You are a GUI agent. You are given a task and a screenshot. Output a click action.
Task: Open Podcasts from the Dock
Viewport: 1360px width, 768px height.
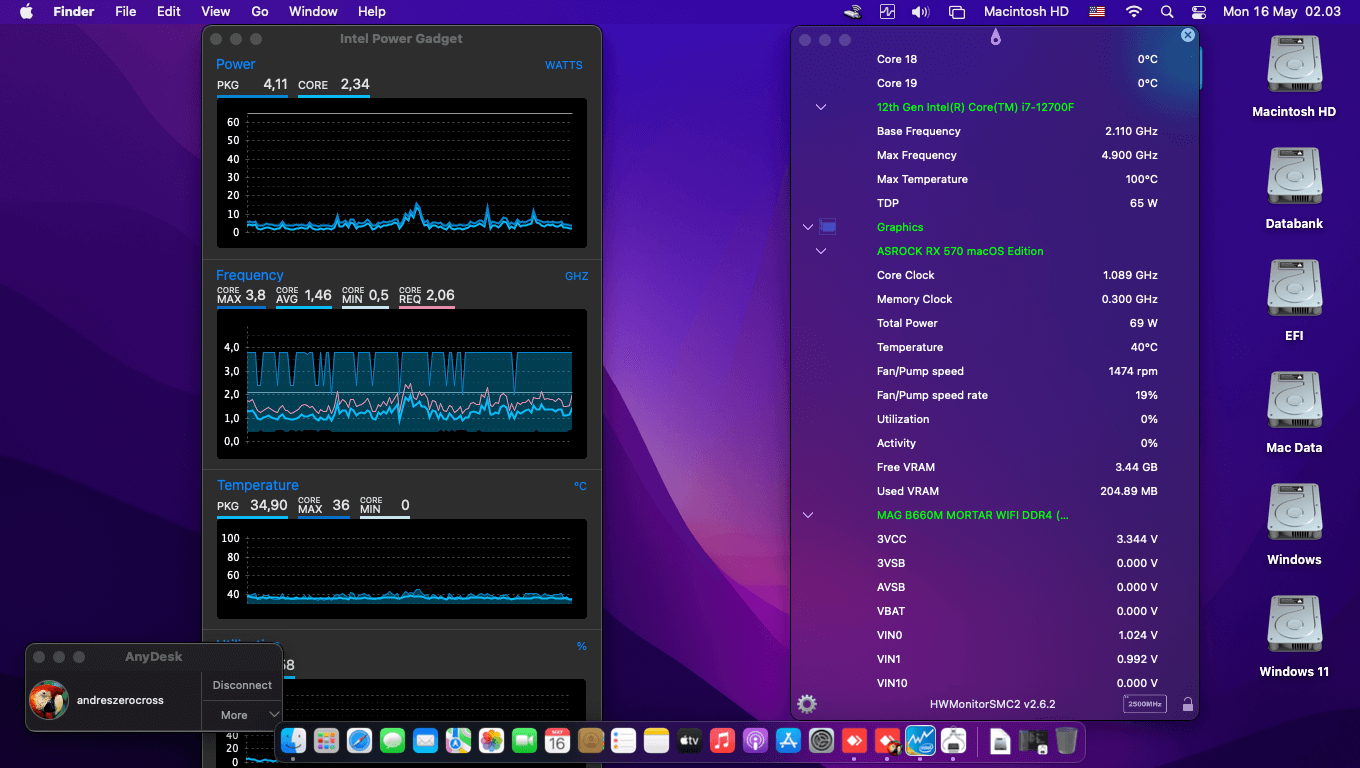(x=755, y=741)
